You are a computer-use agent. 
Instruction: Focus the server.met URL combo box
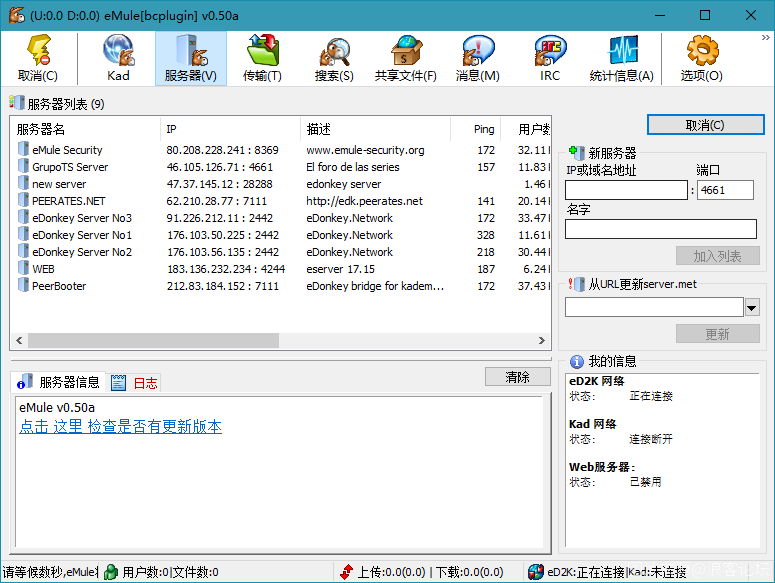coord(654,307)
